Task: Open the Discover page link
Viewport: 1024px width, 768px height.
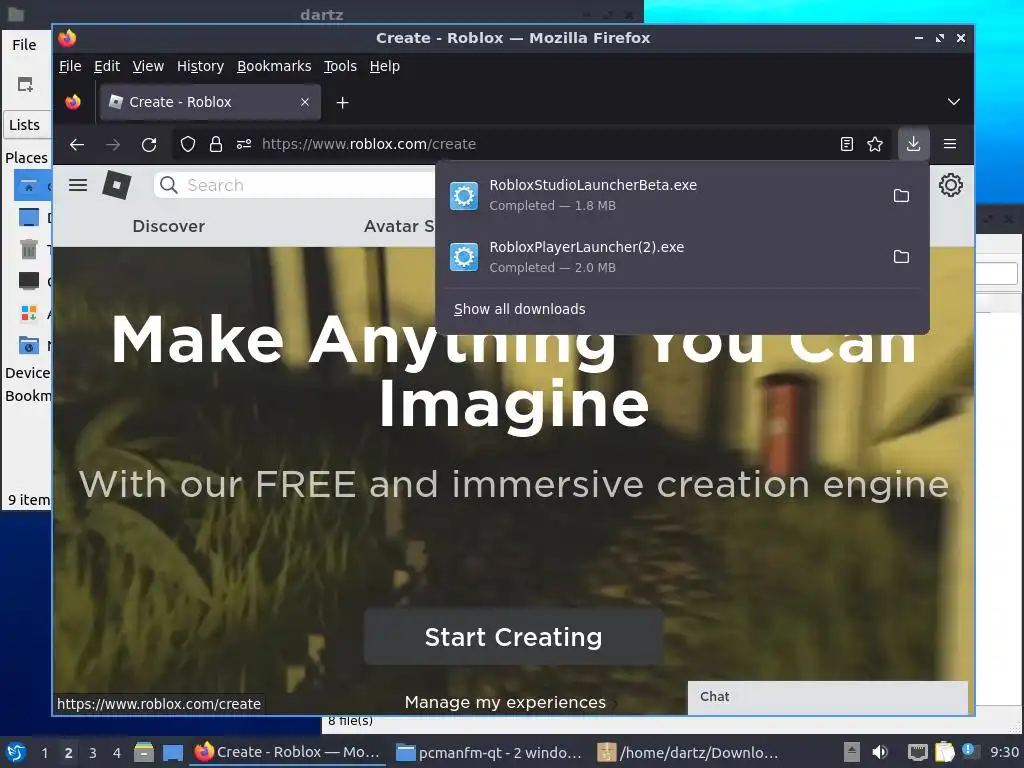Action: coord(168,226)
